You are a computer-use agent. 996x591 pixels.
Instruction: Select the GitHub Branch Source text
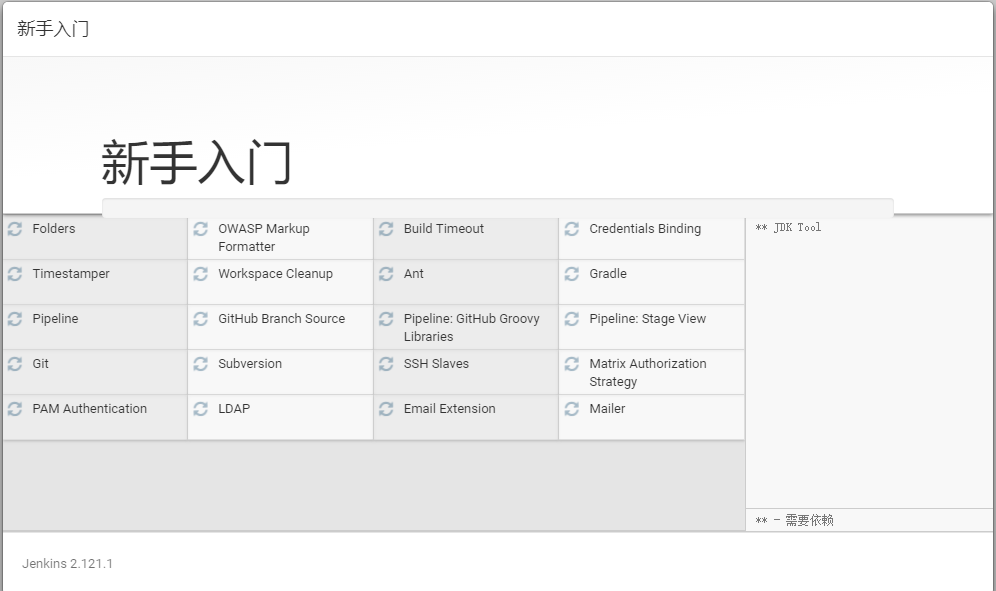click(x=281, y=319)
